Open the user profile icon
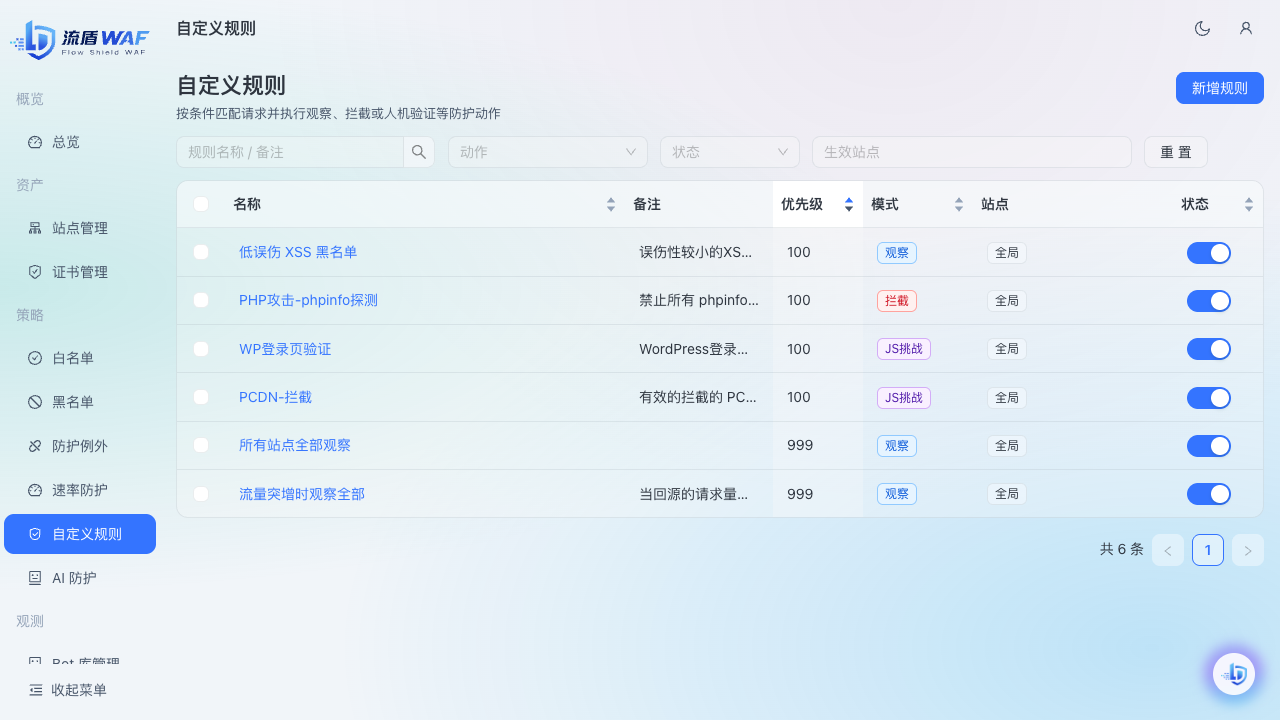Image resolution: width=1280 pixels, height=720 pixels. pos(1246,28)
